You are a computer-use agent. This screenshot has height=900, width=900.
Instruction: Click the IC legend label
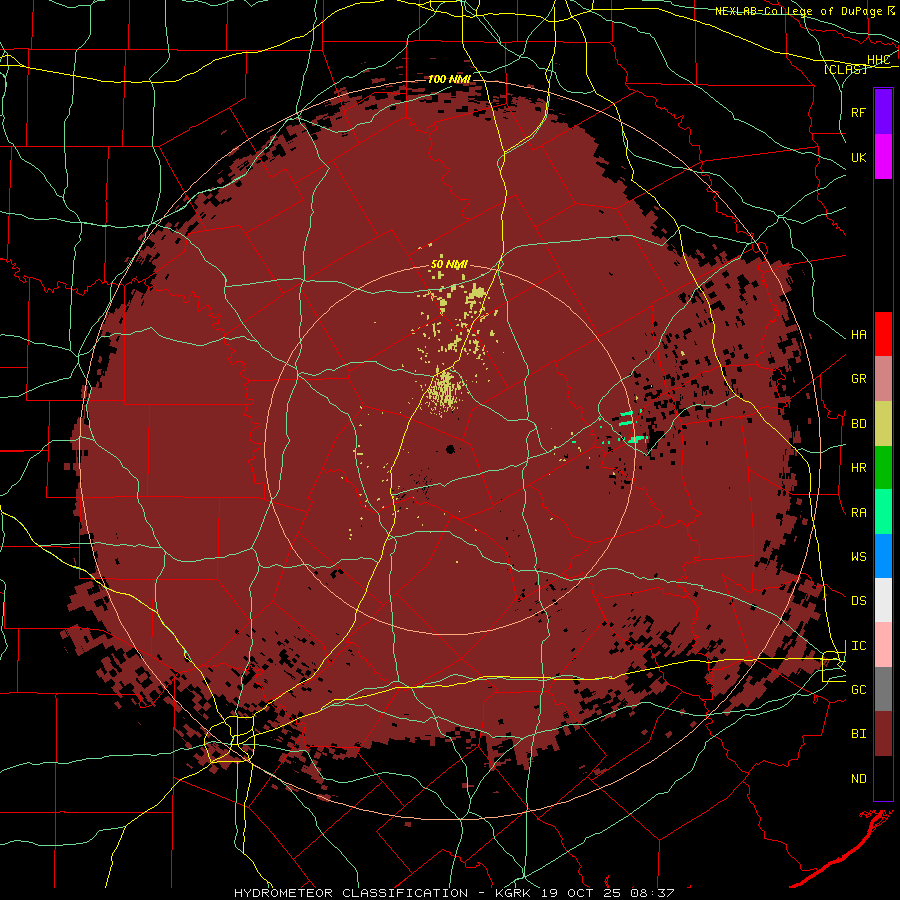pyautogui.click(x=858, y=646)
